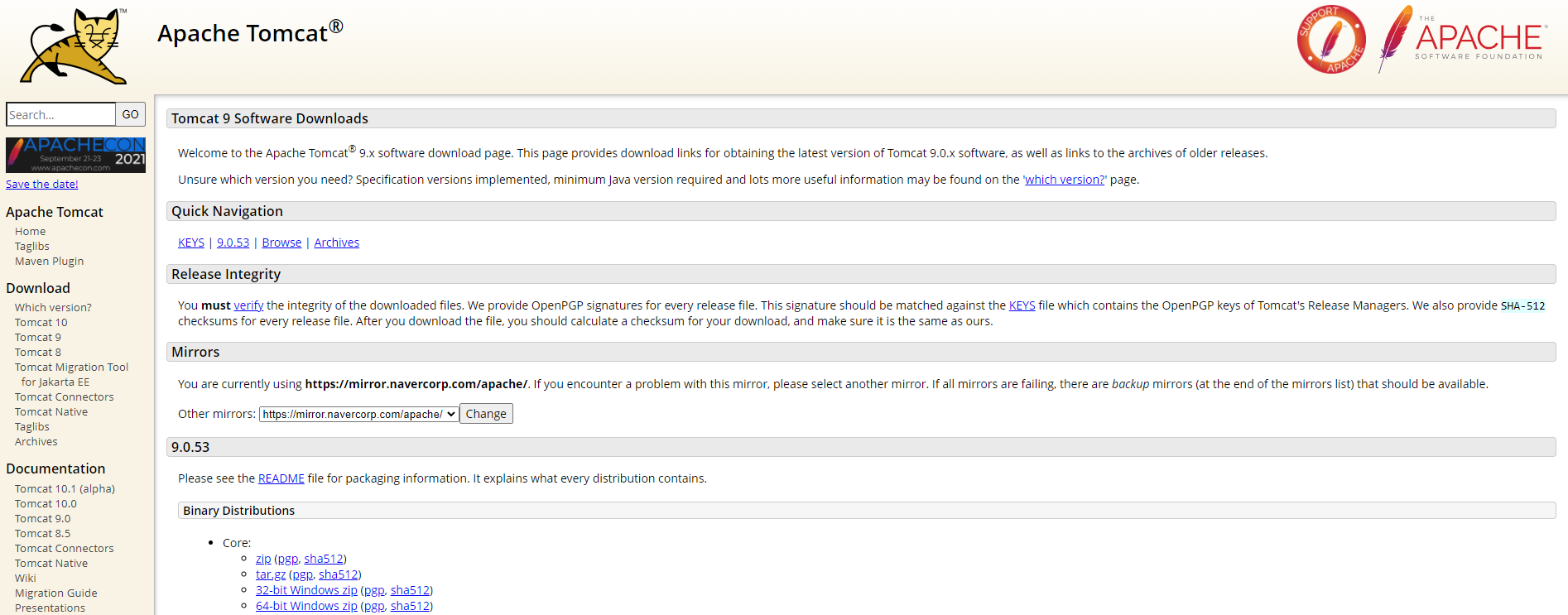Open the verify link in Release Integrity

tap(248, 305)
